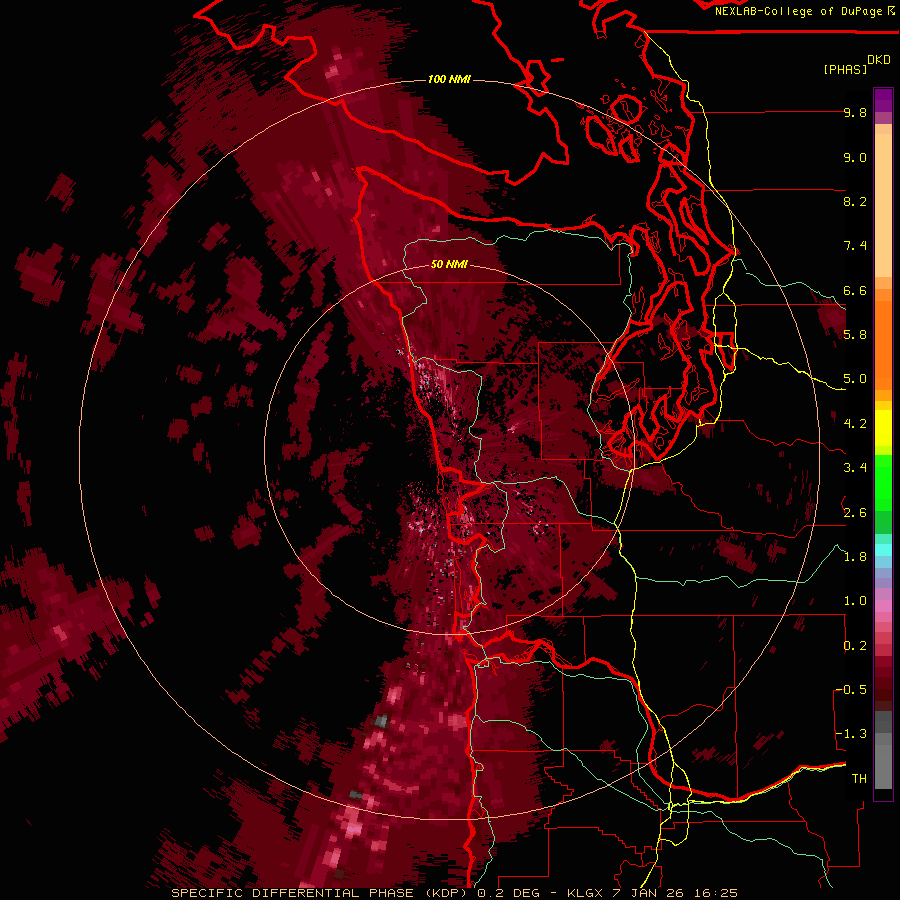Select the 4.2 scale value
Viewport: 900px width, 900px height.
(x=855, y=424)
